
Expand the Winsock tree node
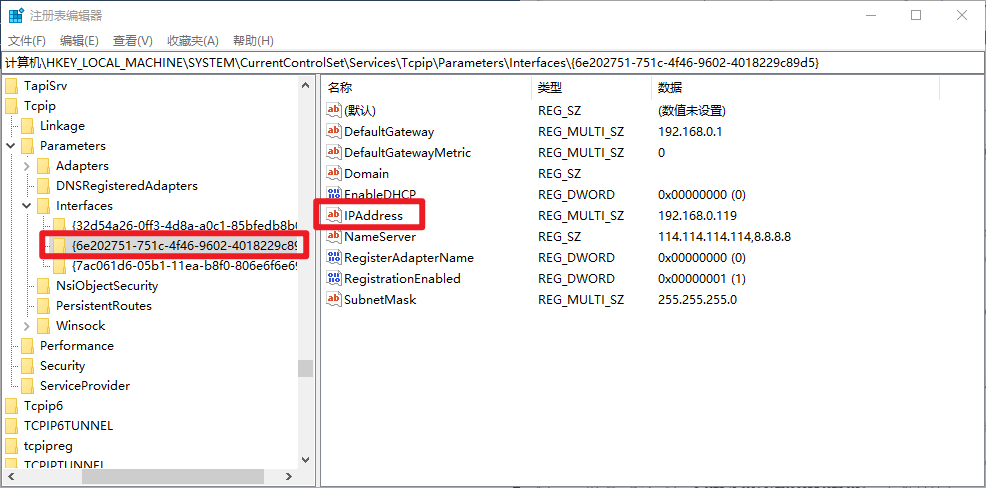[26, 326]
